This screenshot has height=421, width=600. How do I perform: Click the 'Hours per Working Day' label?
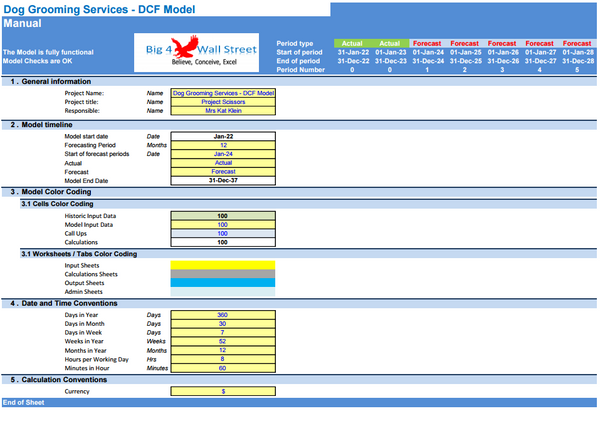pos(96,359)
